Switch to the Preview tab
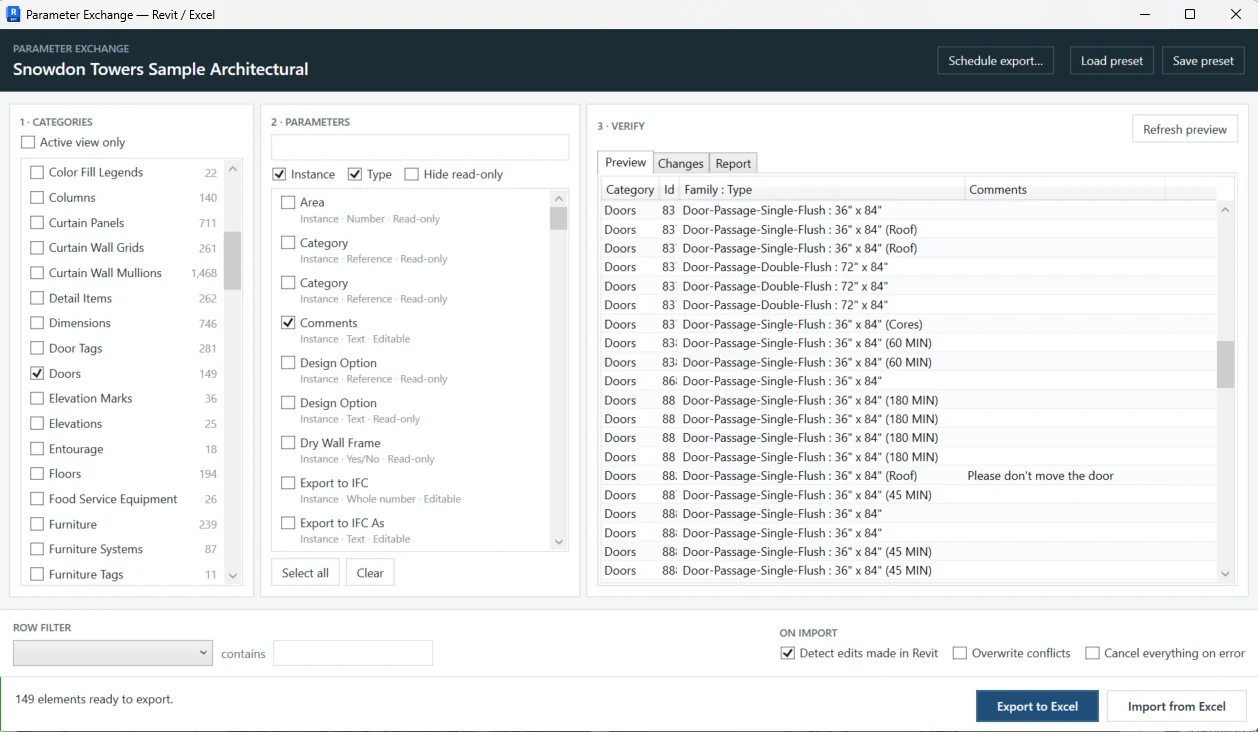Image resolution: width=1258 pixels, height=732 pixels. (625, 162)
